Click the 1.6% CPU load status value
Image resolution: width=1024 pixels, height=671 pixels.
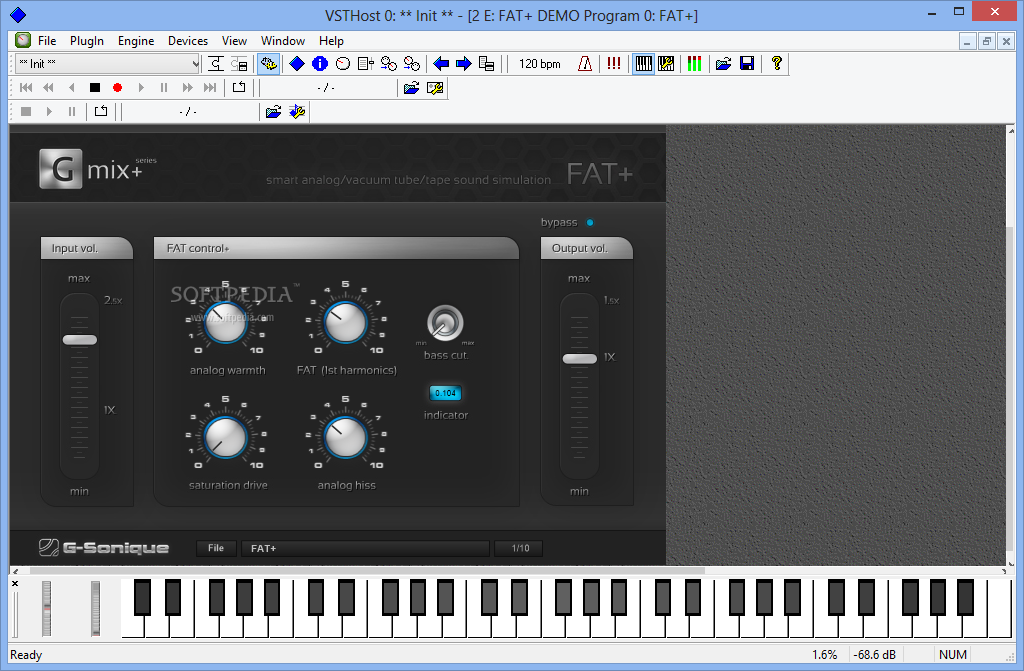click(x=825, y=655)
